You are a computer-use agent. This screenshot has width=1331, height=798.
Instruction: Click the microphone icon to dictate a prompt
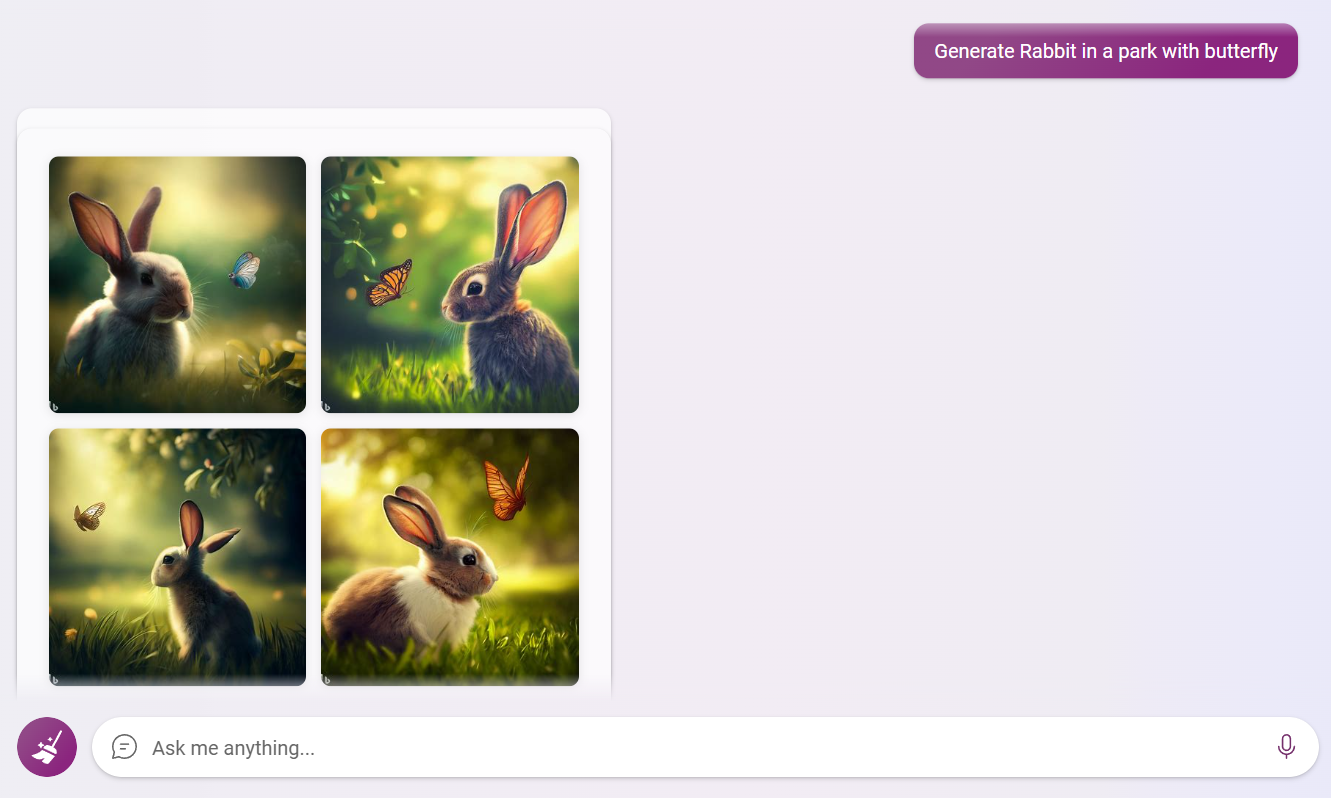[1286, 745]
